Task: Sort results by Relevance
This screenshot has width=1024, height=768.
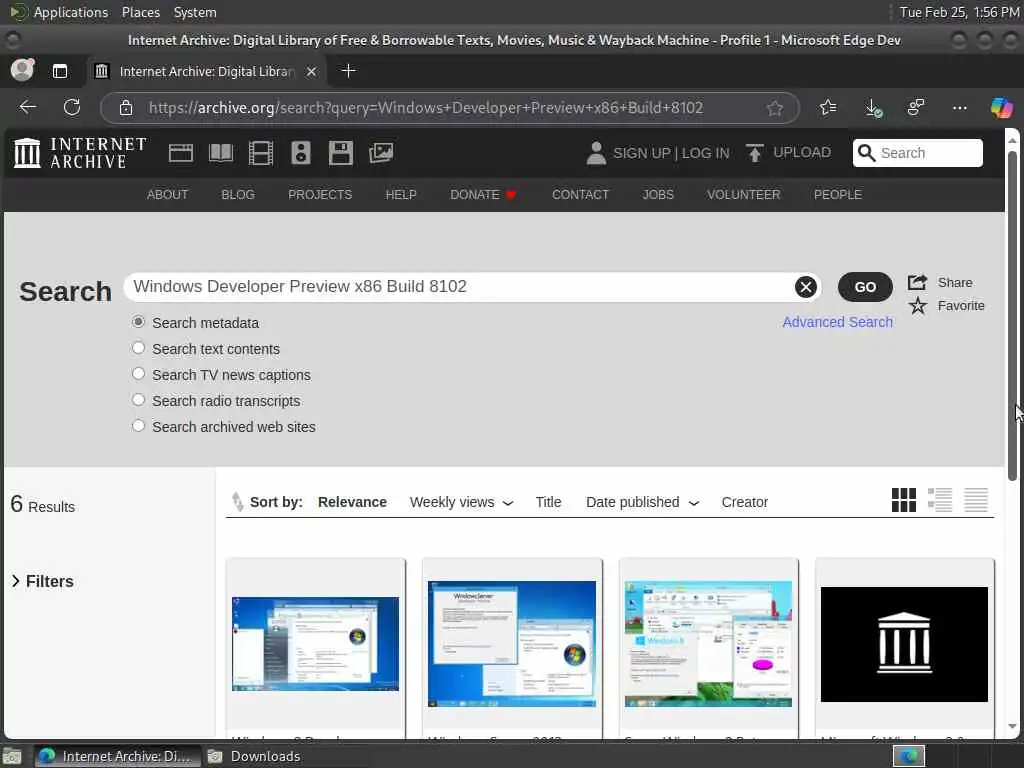Action: click(352, 502)
